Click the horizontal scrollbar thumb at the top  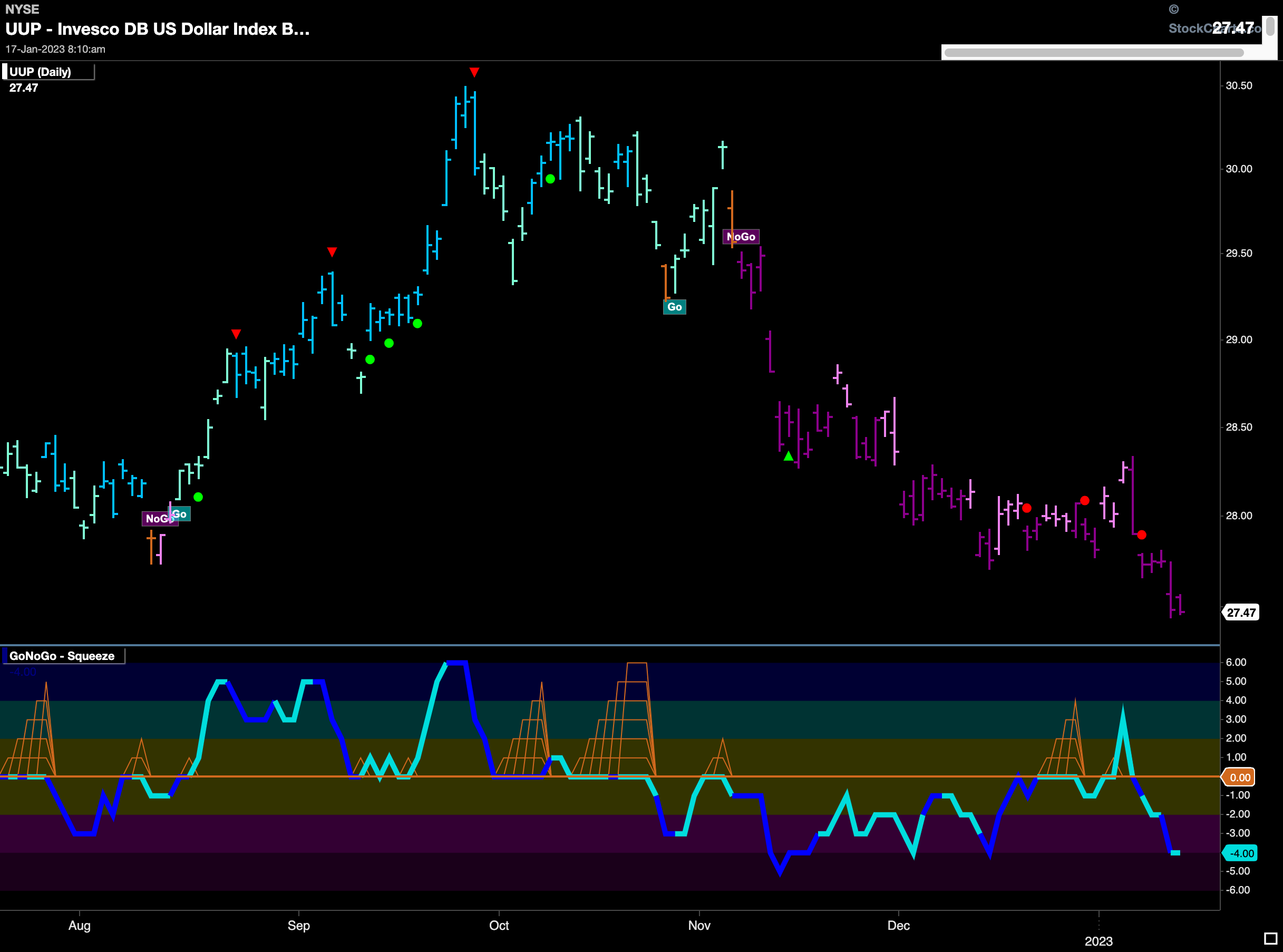(1094, 52)
